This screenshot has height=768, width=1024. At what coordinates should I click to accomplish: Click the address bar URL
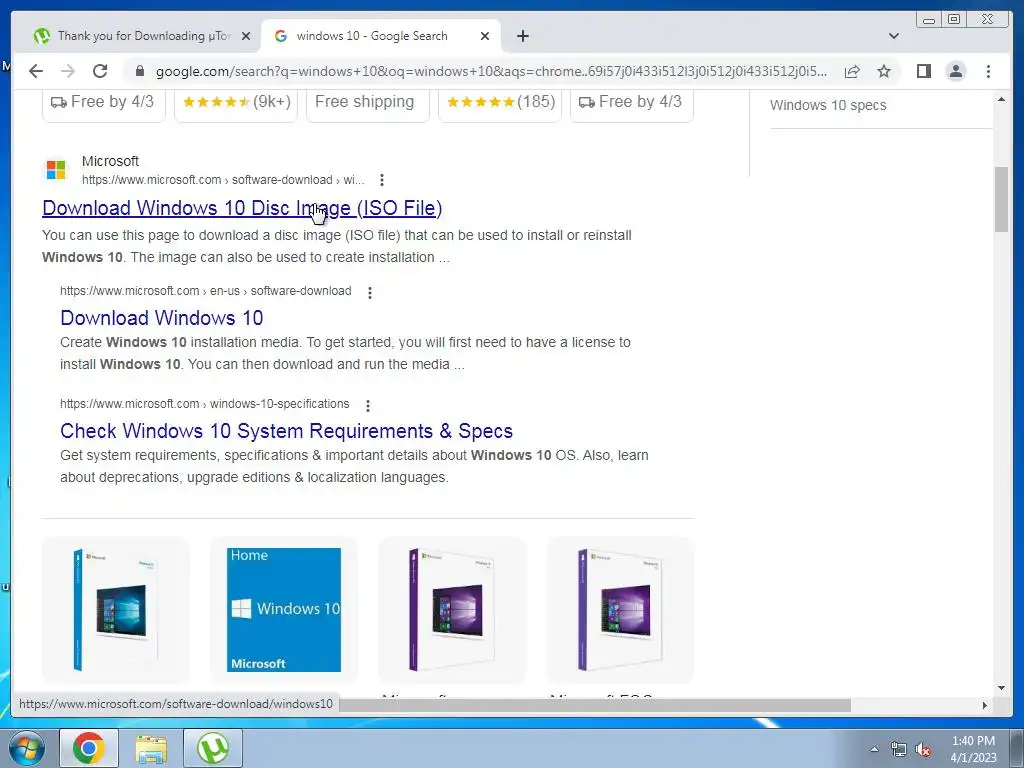[491, 71]
